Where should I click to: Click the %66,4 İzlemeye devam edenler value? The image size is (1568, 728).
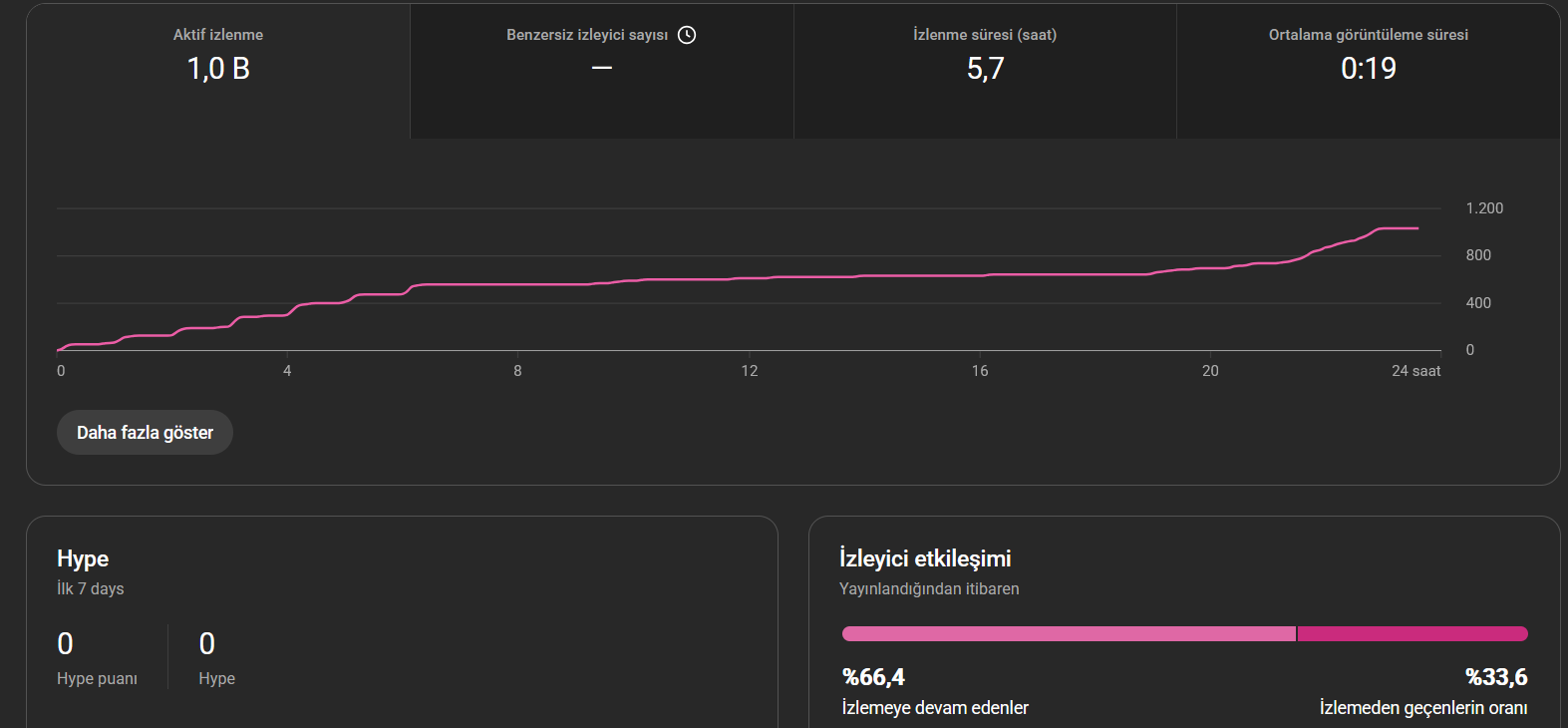pyautogui.click(x=873, y=677)
